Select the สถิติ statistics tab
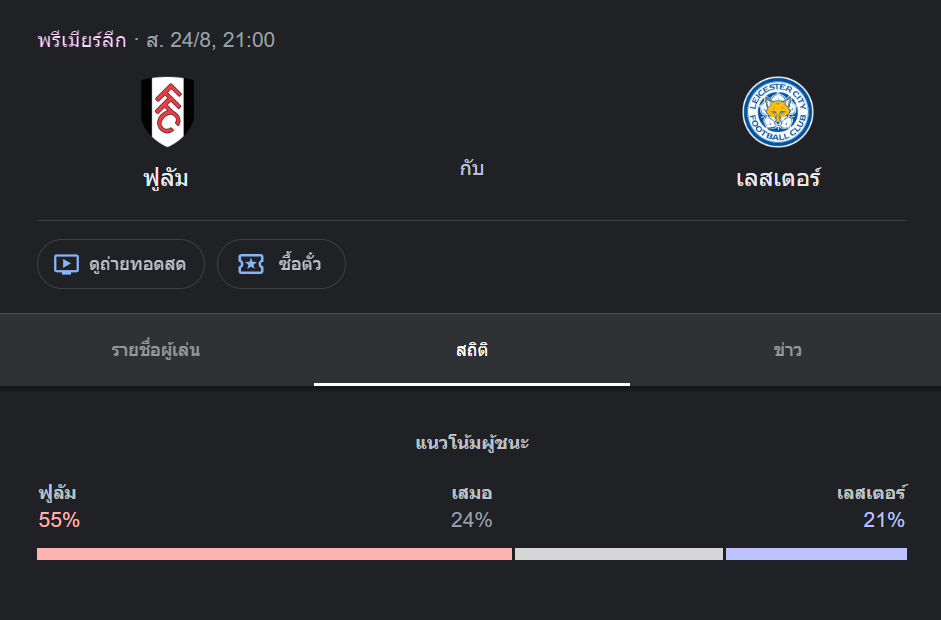This screenshot has width=941, height=620. 472,350
